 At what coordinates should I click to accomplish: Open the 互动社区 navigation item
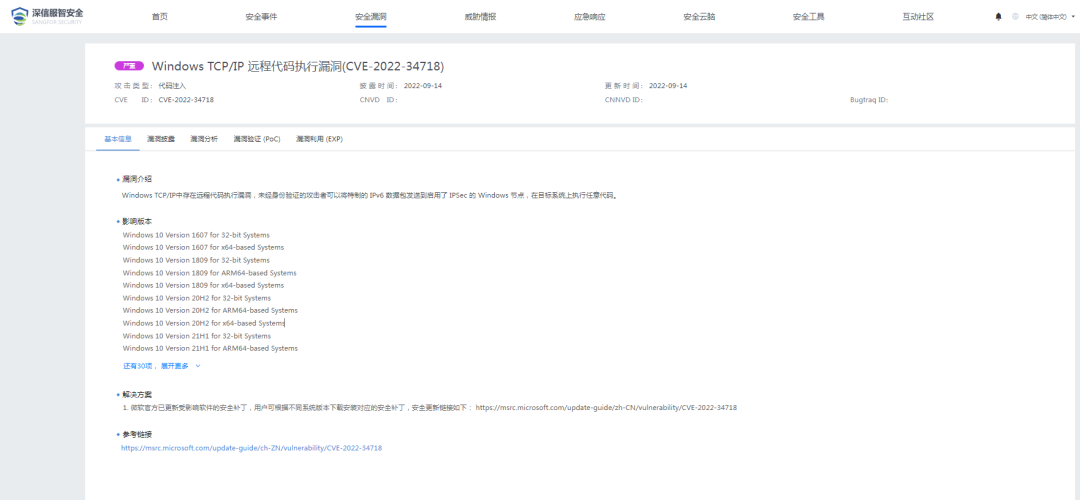click(x=918, y=17)
